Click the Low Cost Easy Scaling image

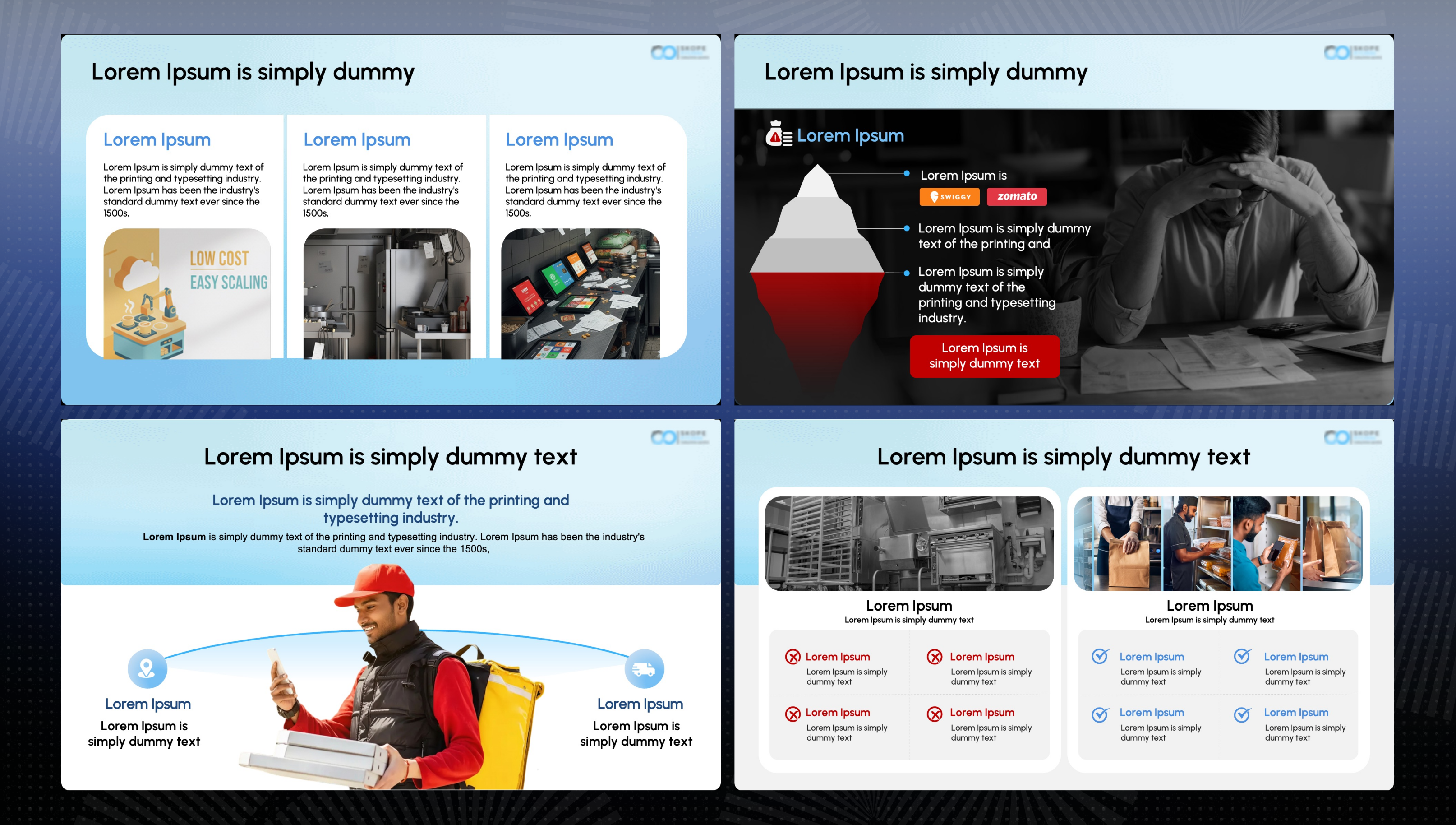[x=187, y=293]
